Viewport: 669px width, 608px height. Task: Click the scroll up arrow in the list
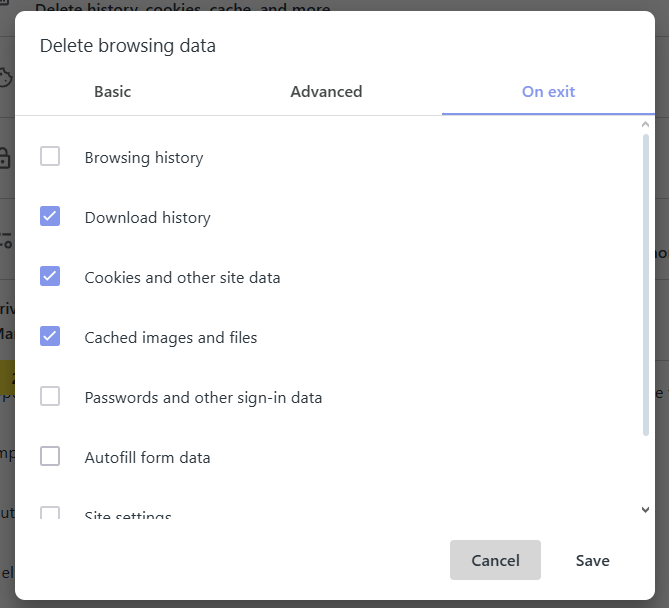click(x=645, y=125)
